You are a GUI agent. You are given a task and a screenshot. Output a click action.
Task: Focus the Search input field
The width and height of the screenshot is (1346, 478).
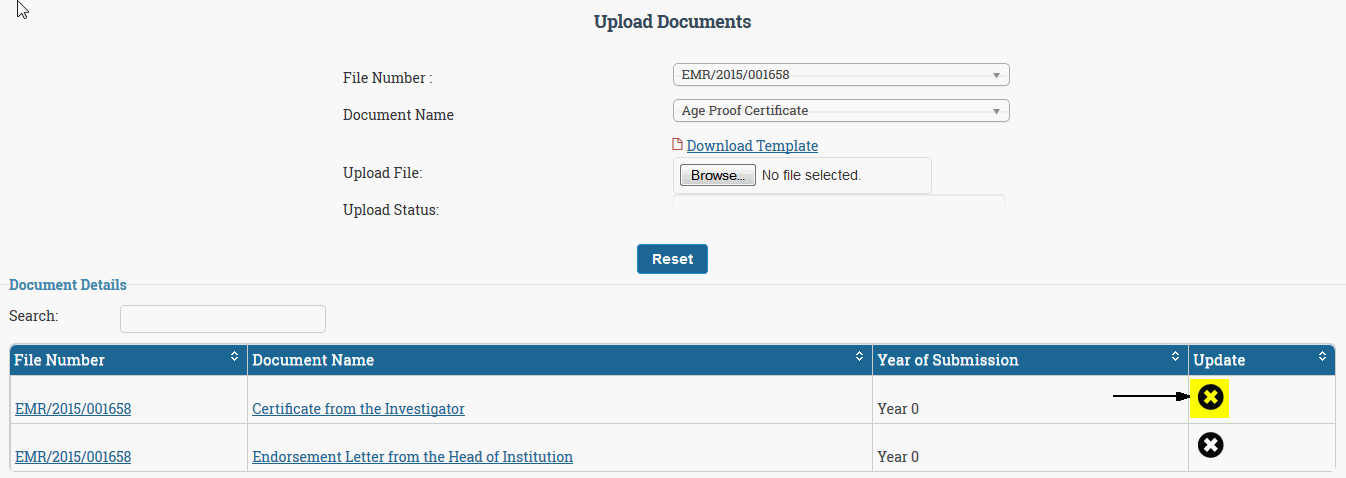tap(222, 319)
